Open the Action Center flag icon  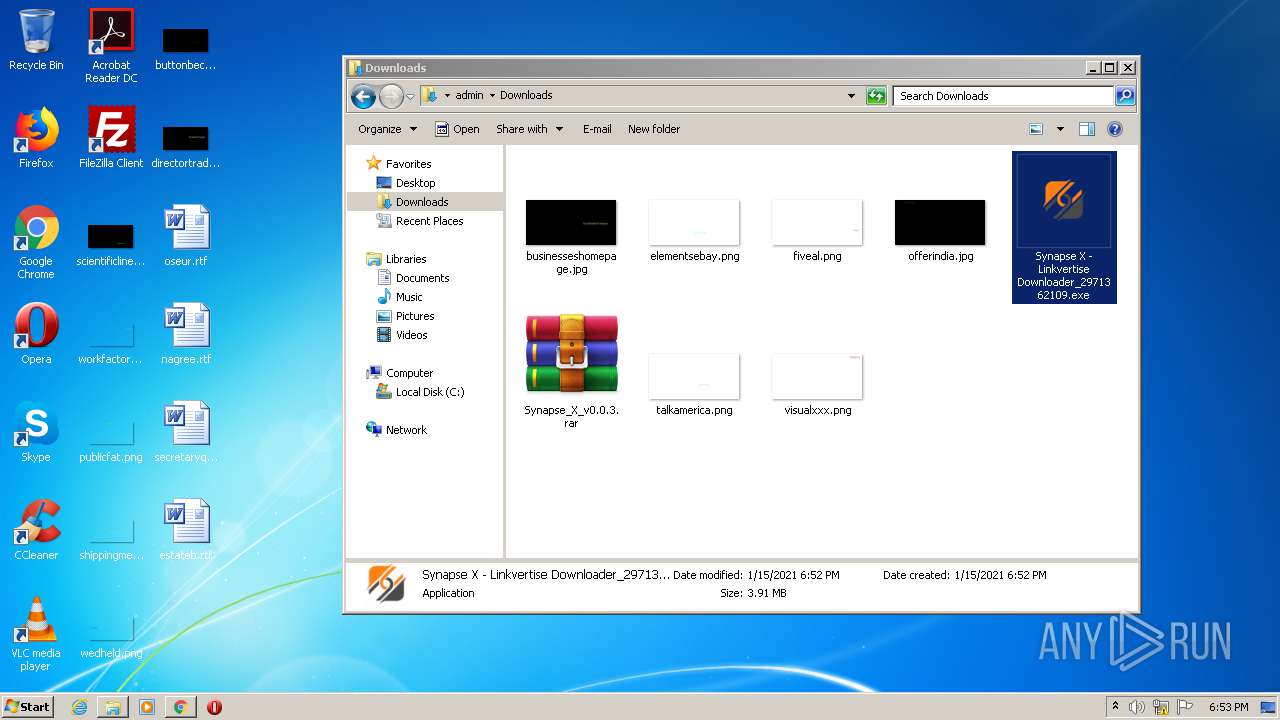pyautogui.click(x=1186, y=707)
